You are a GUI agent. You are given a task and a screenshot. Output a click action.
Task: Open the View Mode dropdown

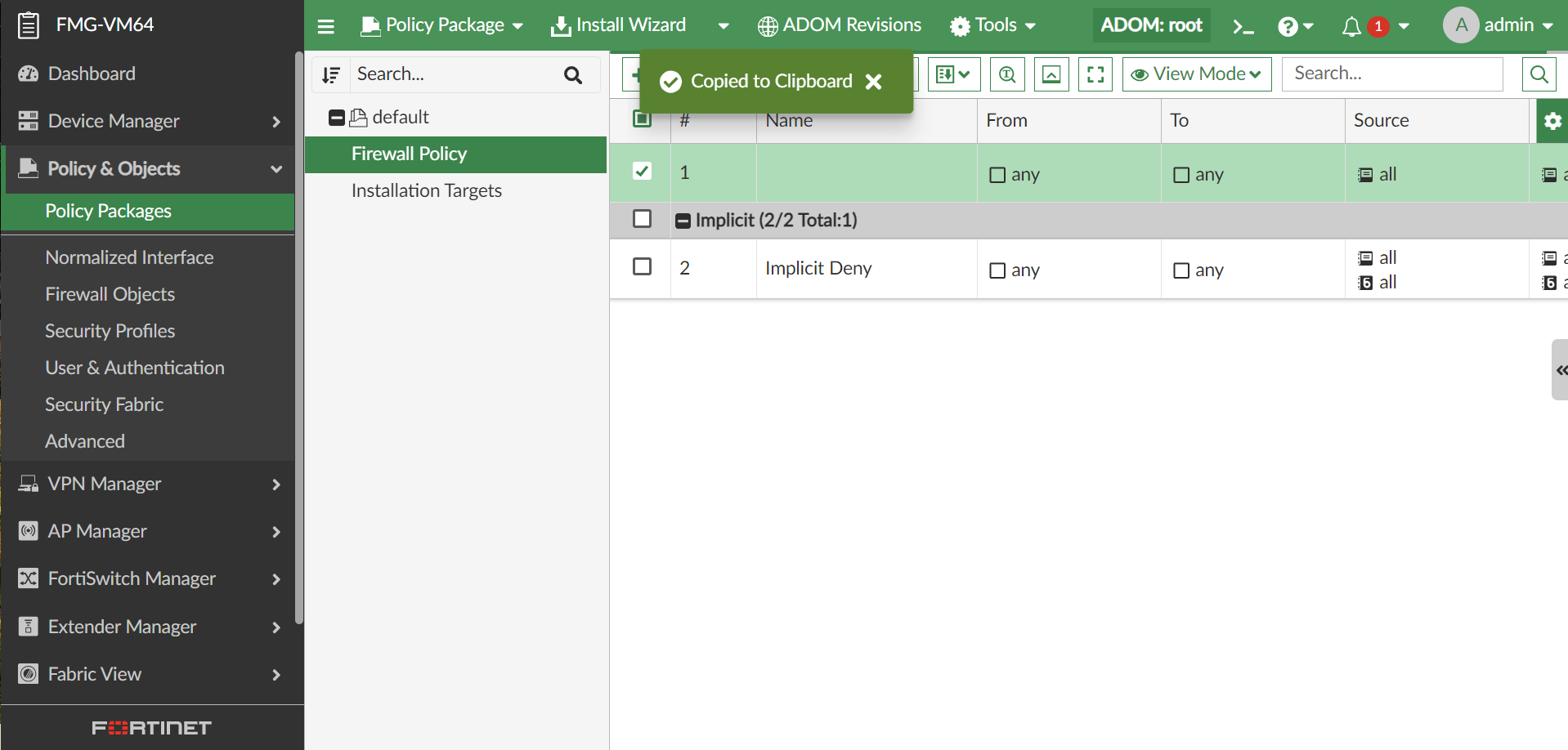point(1196,74)
